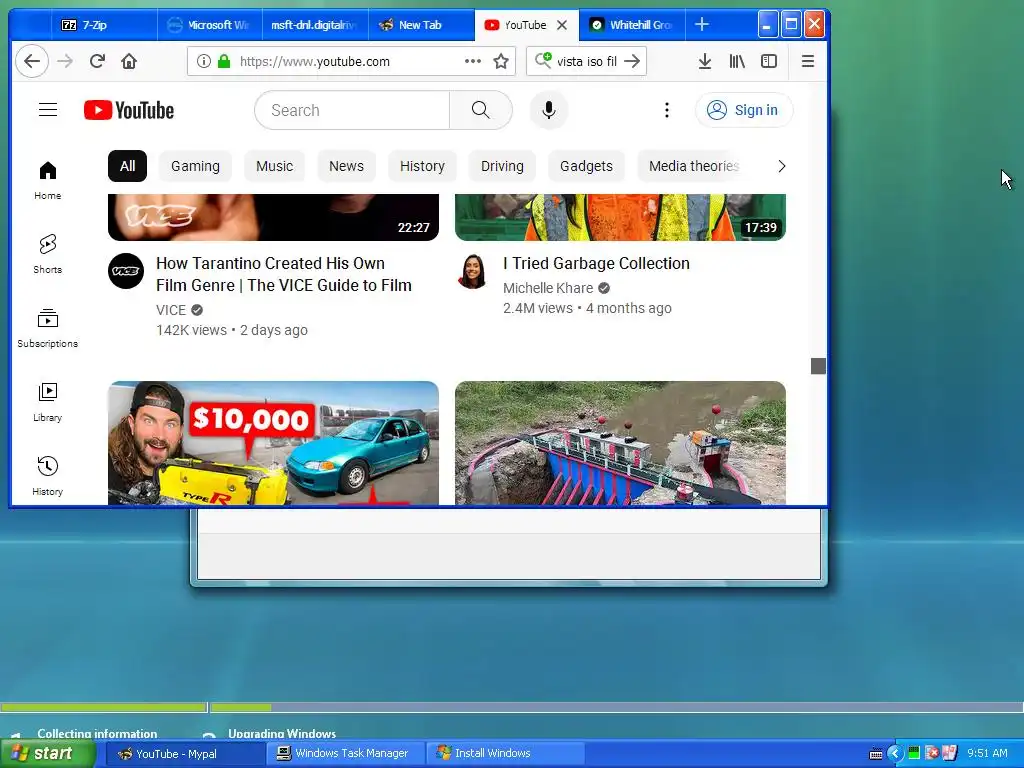Open Michelle Khare channel name link
This screenshot has height=768, width=1024.
(x=548, y=288)
